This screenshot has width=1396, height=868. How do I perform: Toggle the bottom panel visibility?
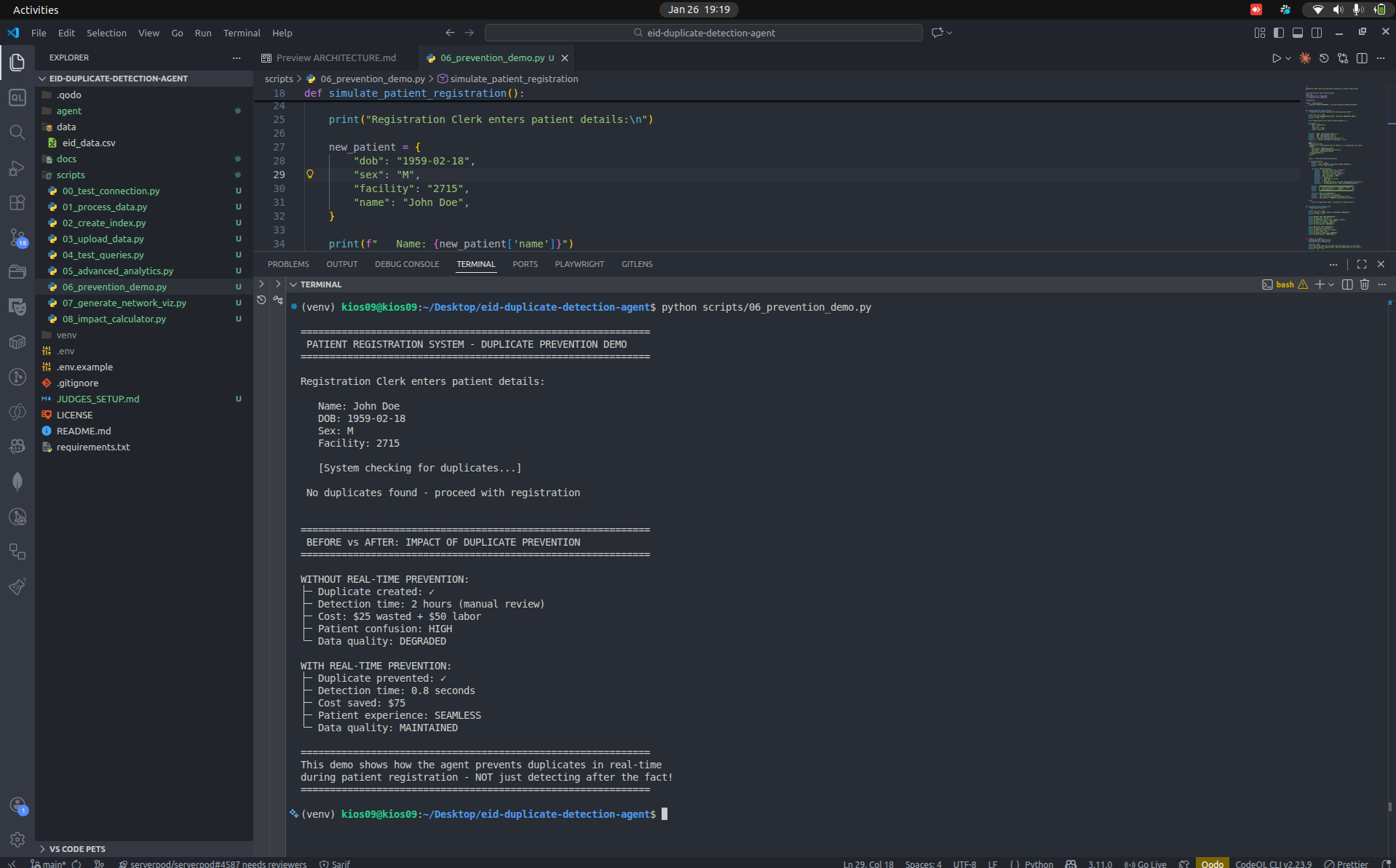pos(1298,33)
